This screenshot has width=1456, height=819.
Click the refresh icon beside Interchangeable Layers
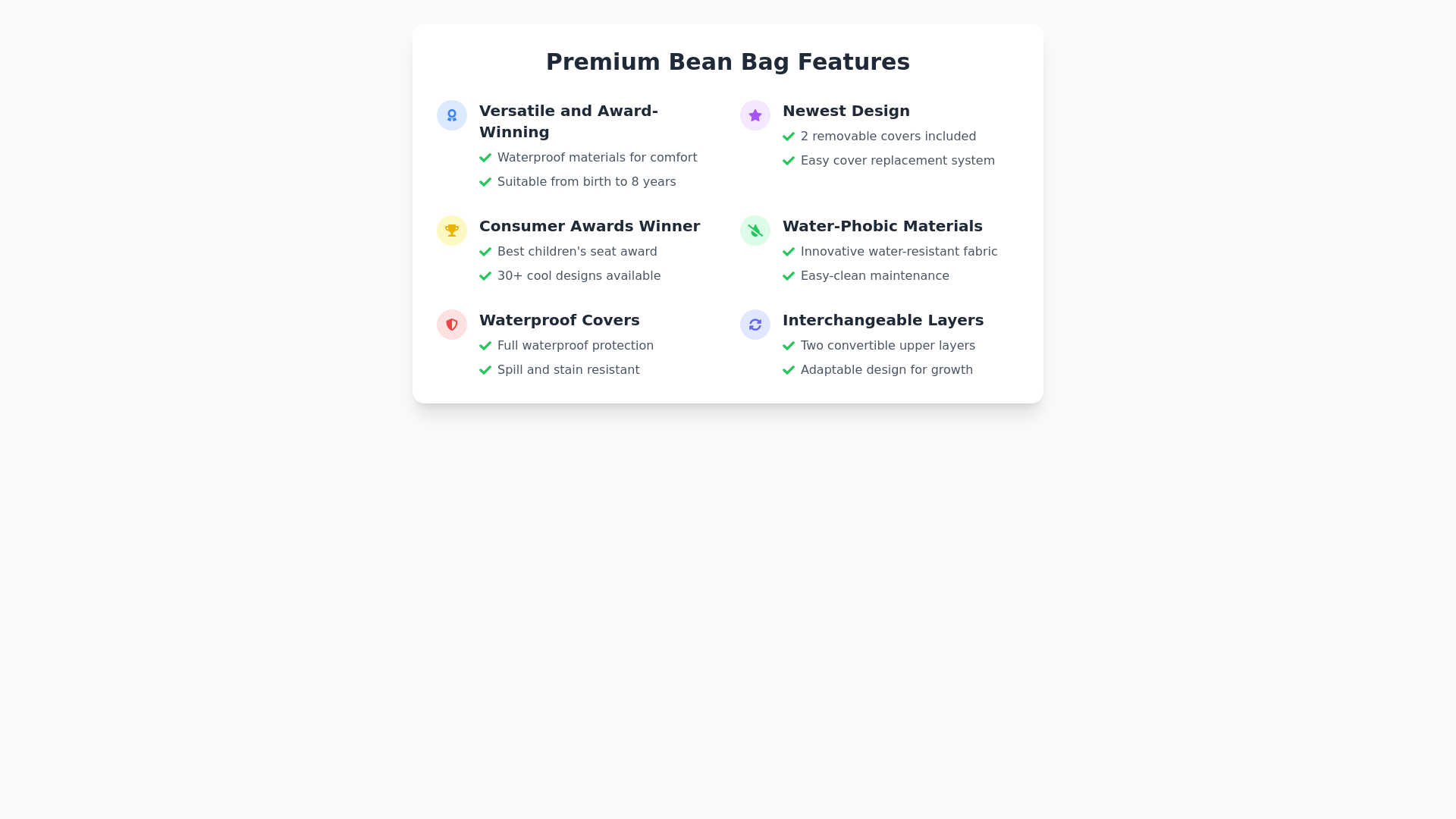point(755,325)
